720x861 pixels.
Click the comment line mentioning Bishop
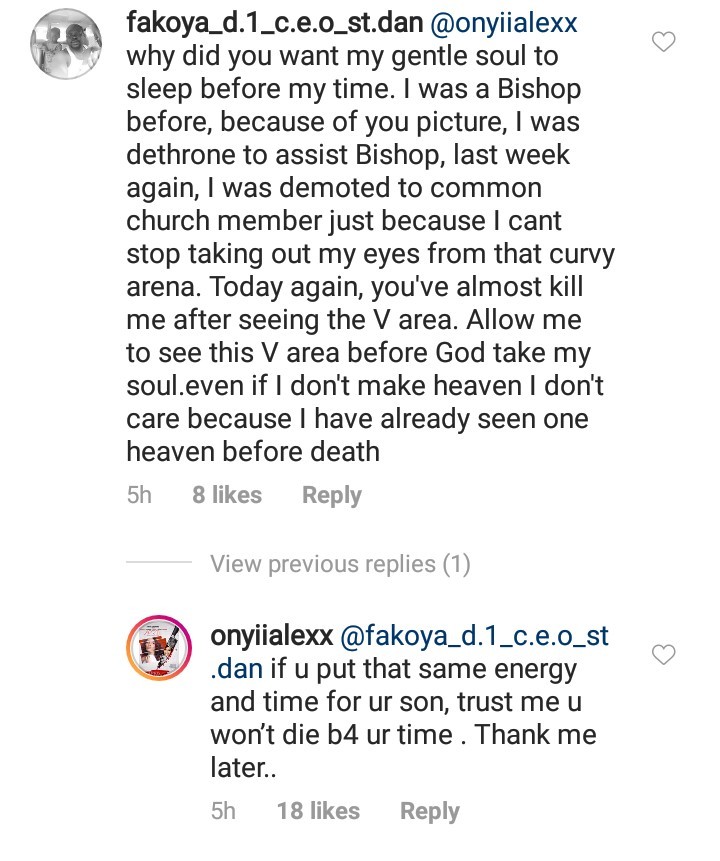click(350, 88)
